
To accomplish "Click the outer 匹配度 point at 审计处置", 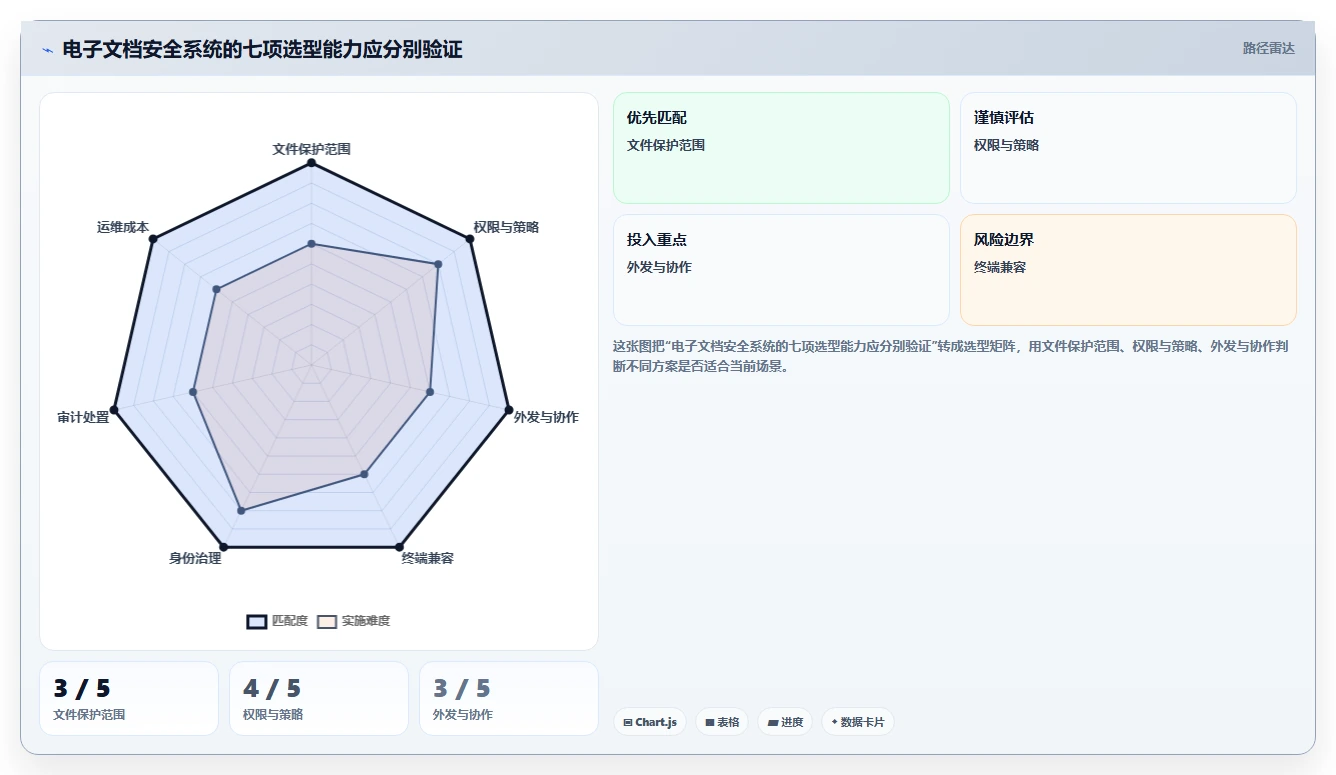I will pyautogui.click(x=114, y=409).
